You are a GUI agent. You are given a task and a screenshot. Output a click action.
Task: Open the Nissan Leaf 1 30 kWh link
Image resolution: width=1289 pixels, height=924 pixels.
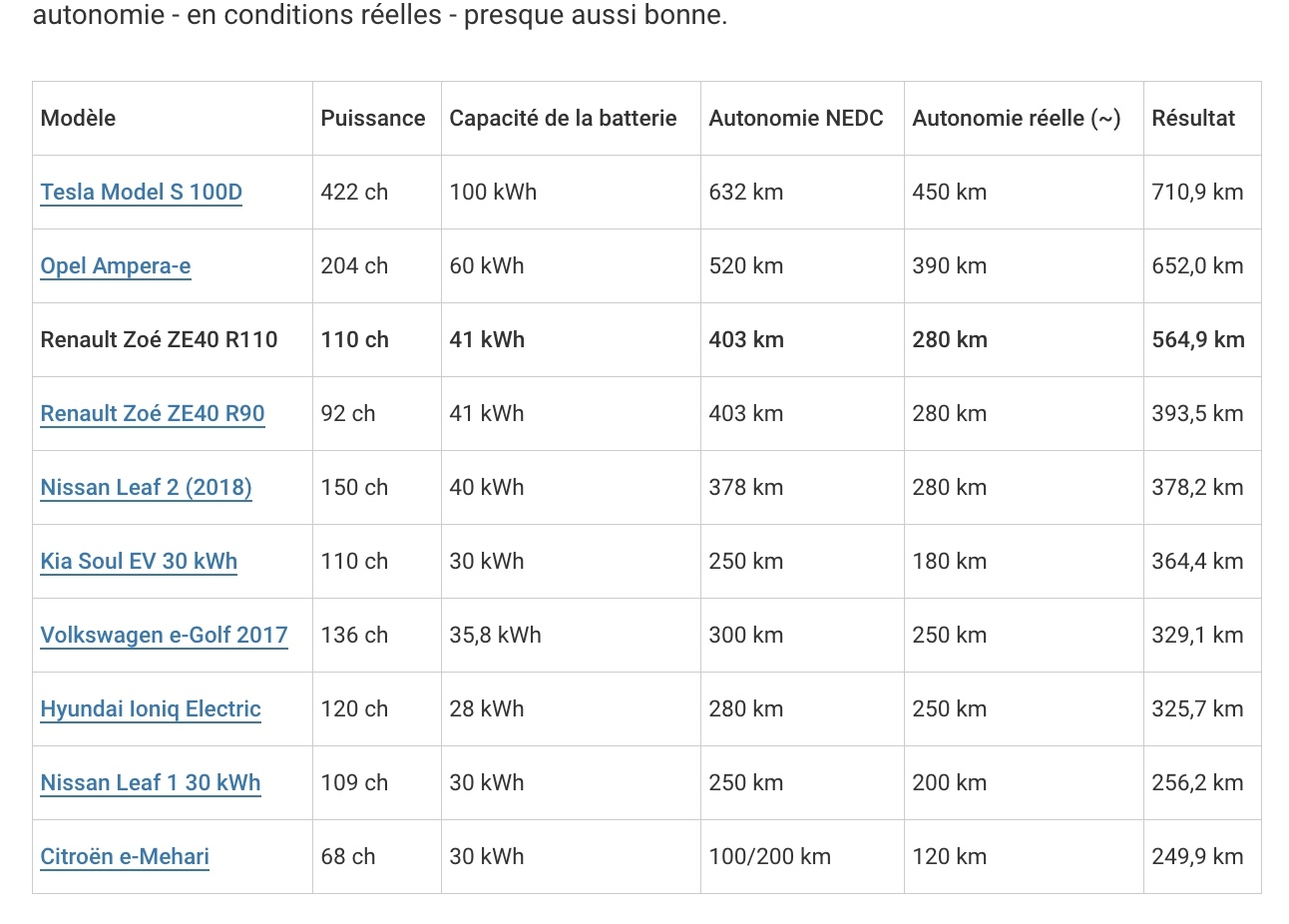pos(150,782)
